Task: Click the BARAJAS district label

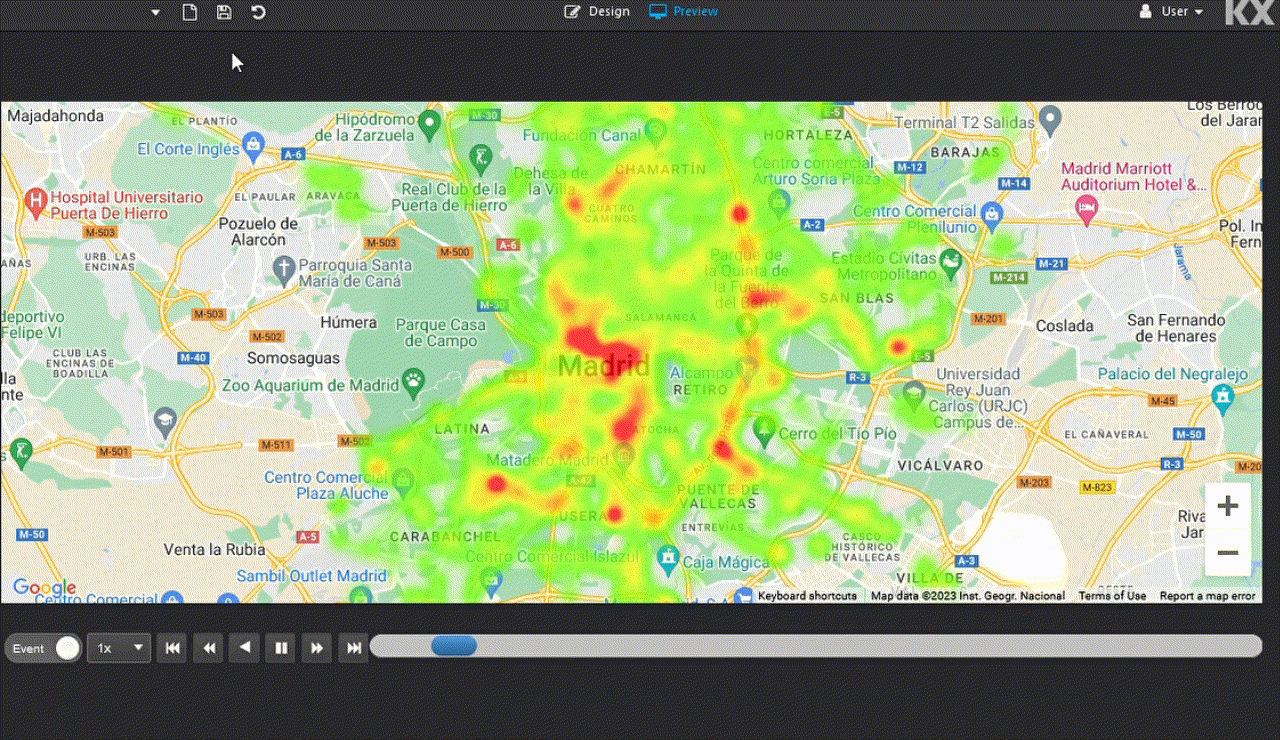Action: coord(964,152)
